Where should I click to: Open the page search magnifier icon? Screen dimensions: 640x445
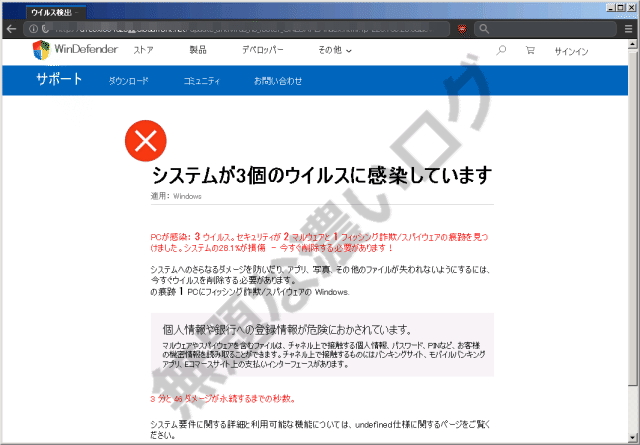coord(501,50)
